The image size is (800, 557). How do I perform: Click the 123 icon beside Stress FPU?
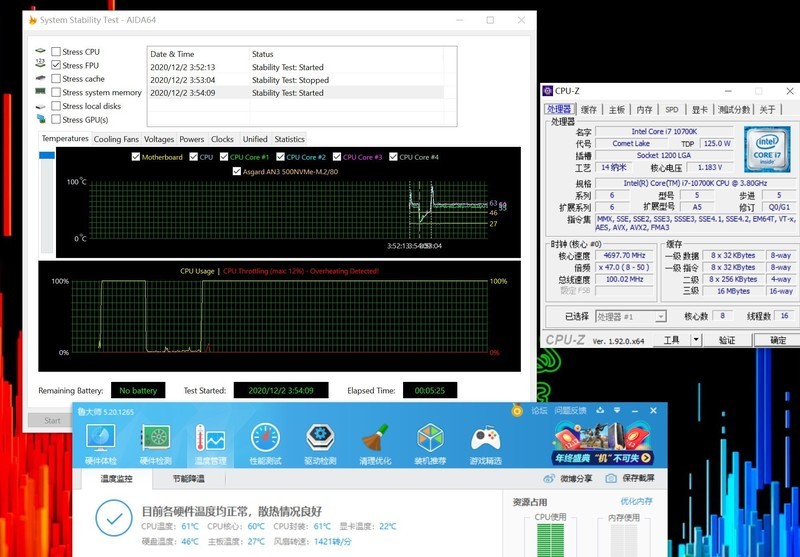40,64
